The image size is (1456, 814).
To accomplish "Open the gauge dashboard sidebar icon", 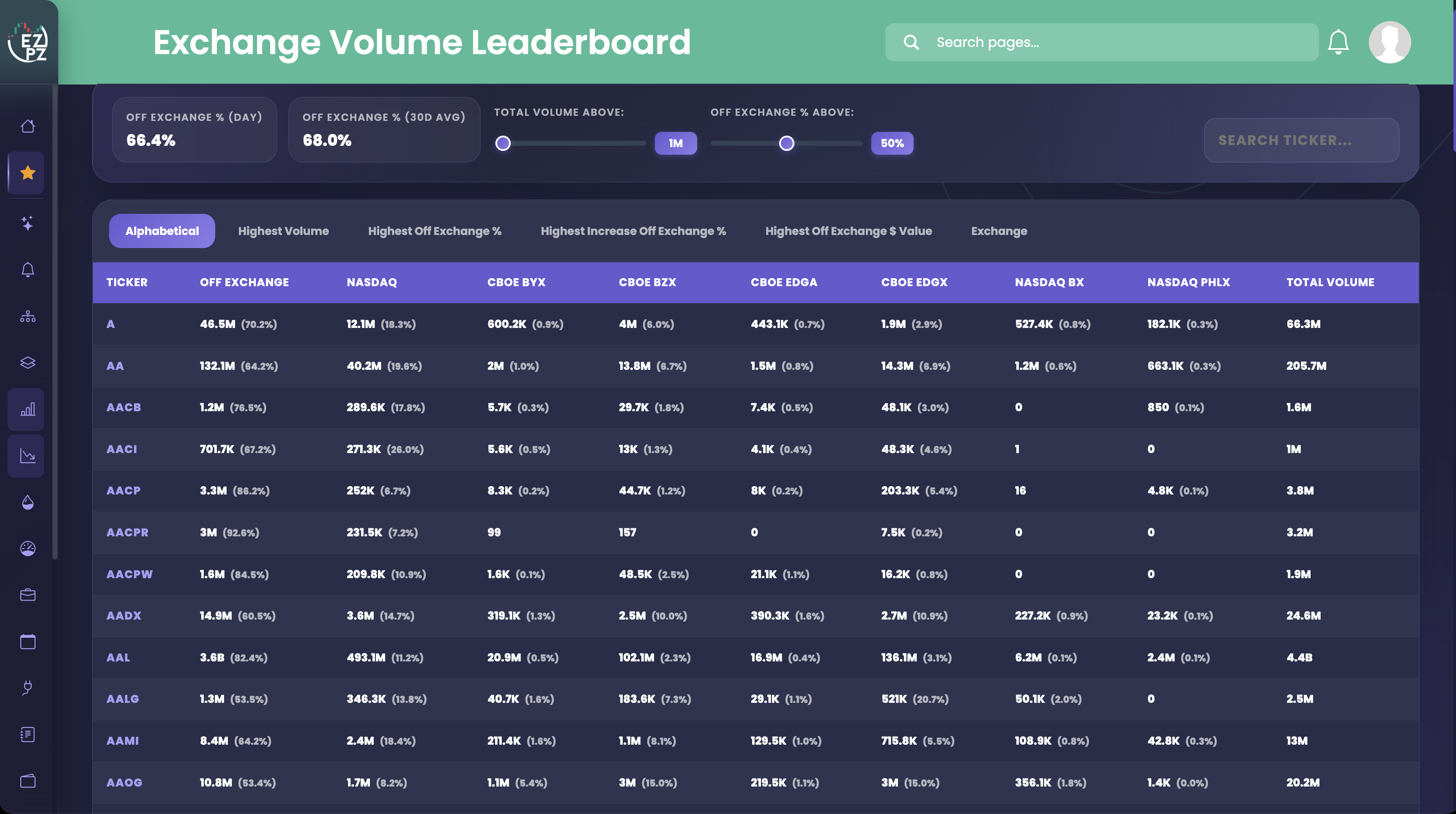I will pyautogui.click(x=28, y=549).
